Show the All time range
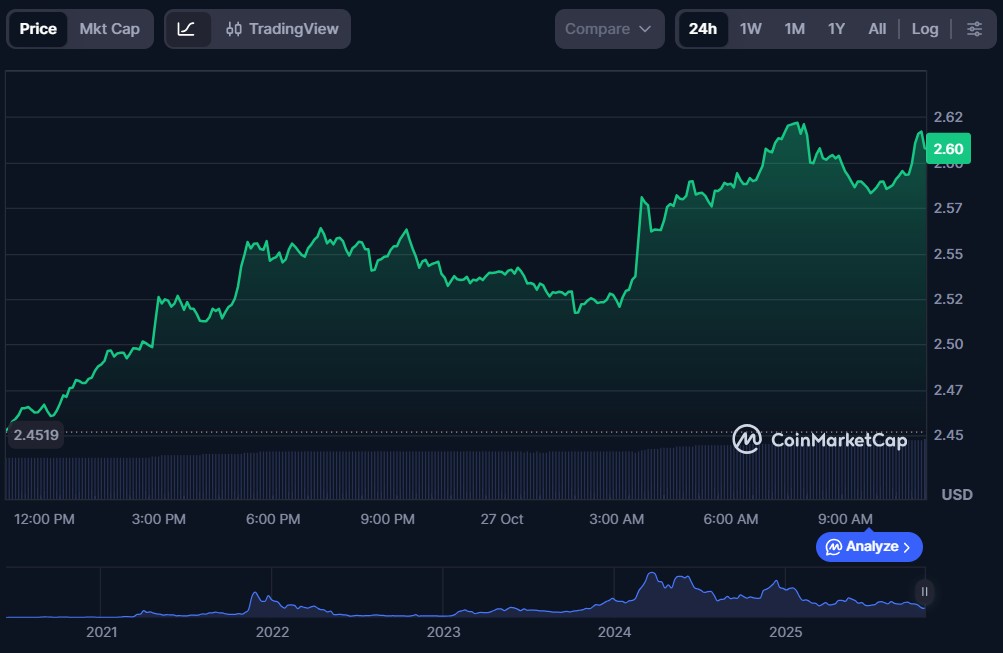 pos(877,29)
